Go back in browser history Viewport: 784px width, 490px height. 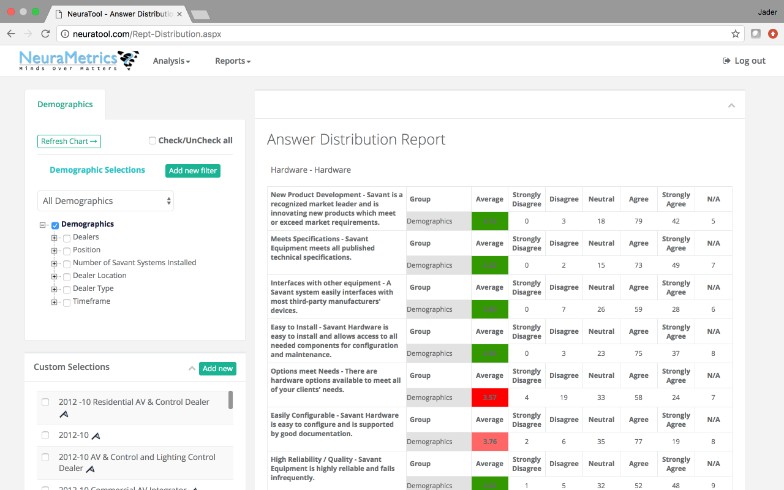point(11,34)
